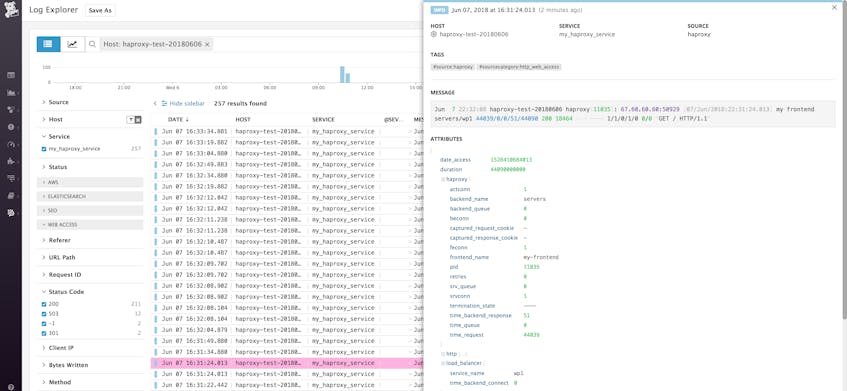The image size is (847, 391).
Task: Click the clear icon on Host facet
Action: 138,119
